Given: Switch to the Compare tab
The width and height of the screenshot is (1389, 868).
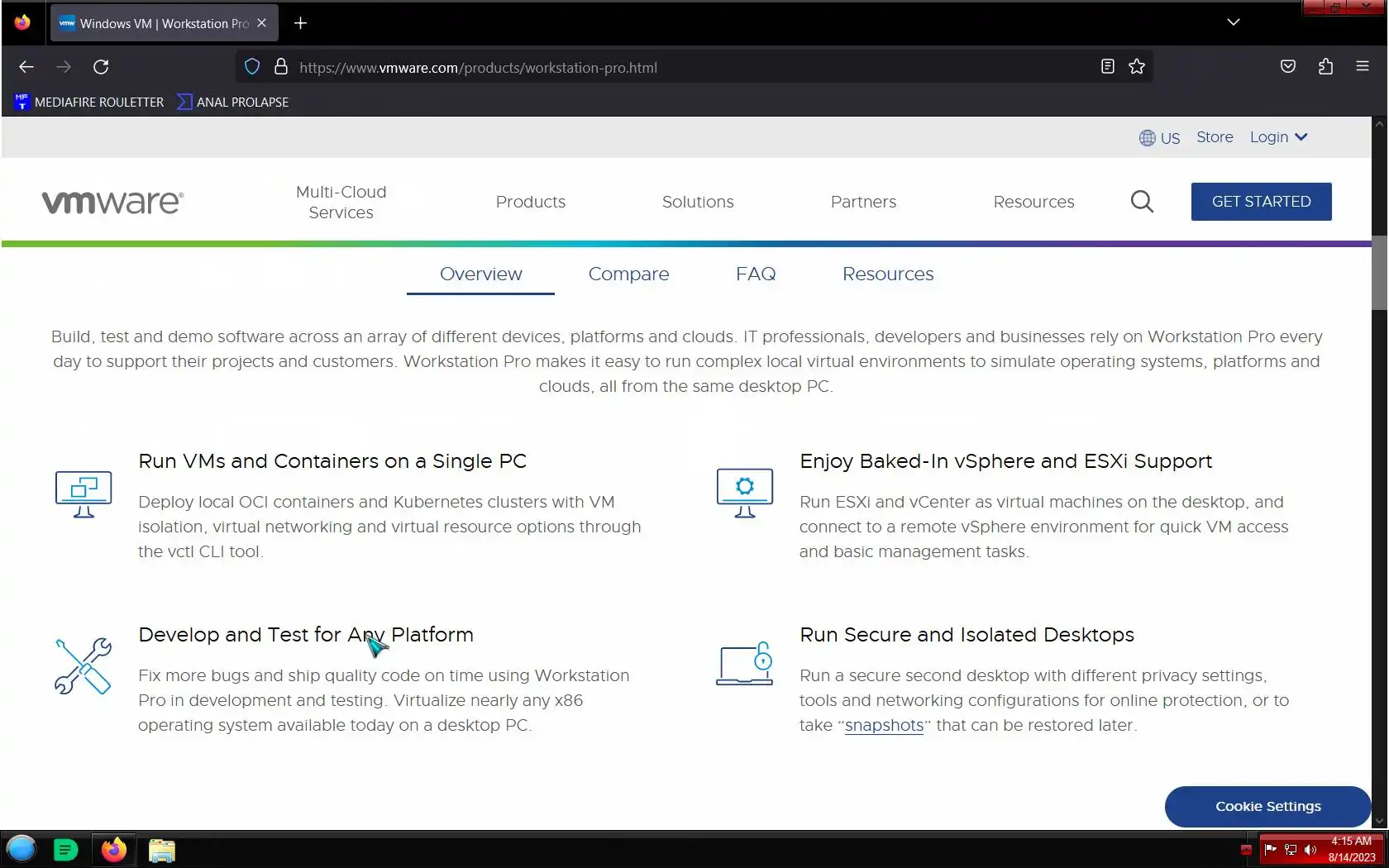Looking at the screenshot, I should [x=628, y=274].
